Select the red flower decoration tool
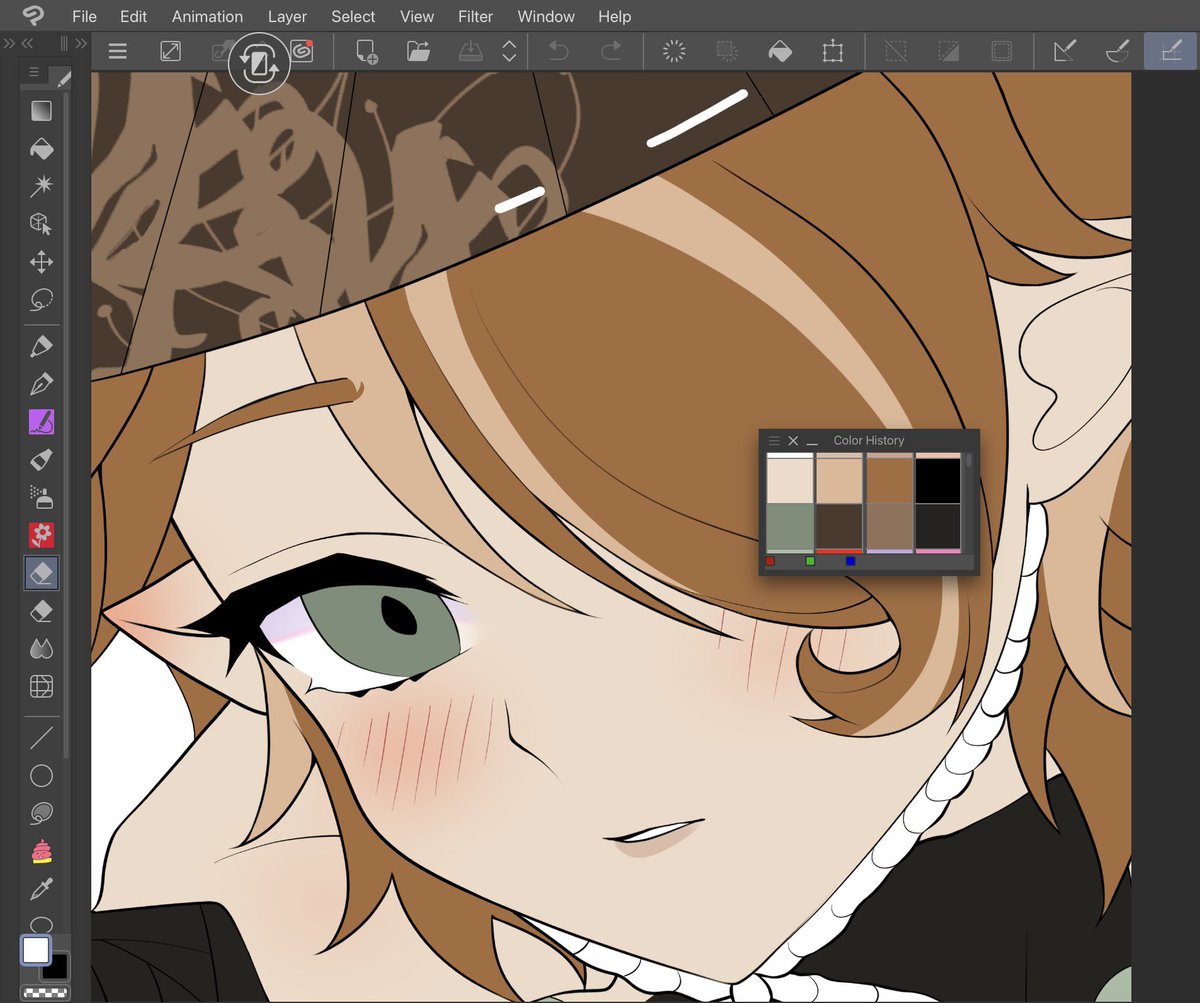Viewport: 1200px width, 1003px height. click(41, 535)
